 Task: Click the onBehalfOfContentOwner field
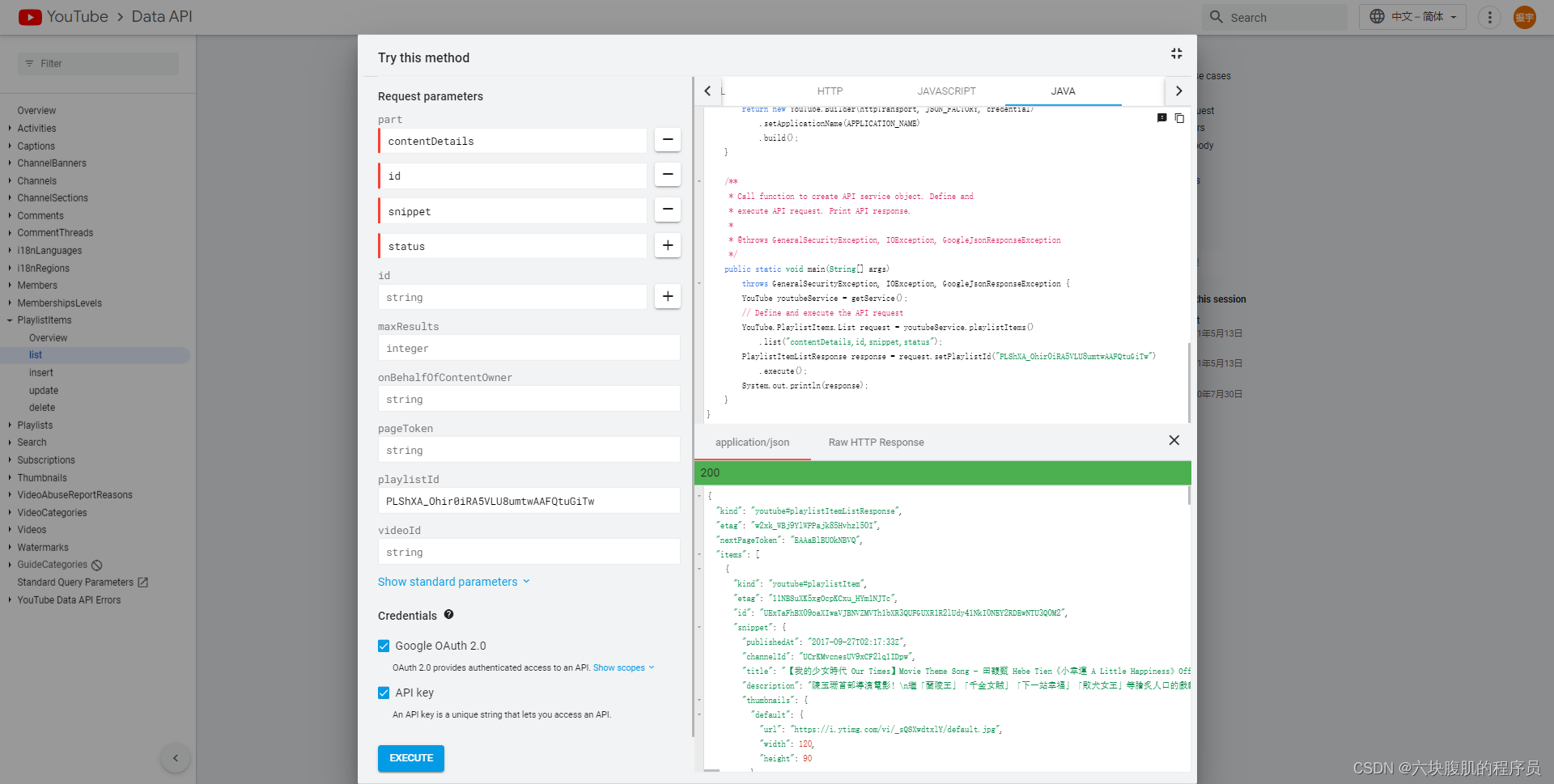[x=529, y=399]
